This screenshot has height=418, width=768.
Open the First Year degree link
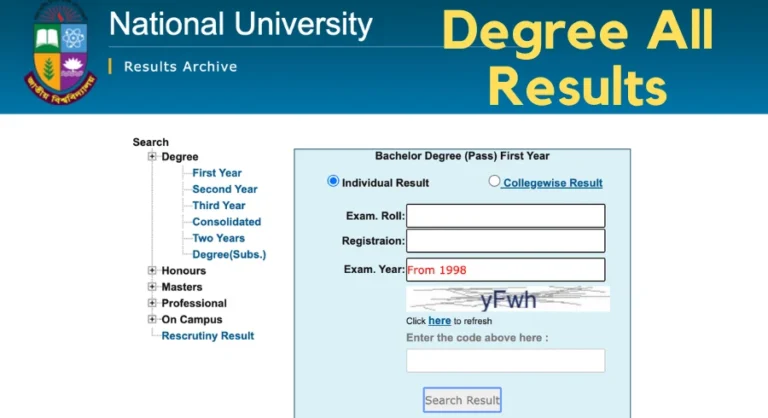click(x=216, y=173)
